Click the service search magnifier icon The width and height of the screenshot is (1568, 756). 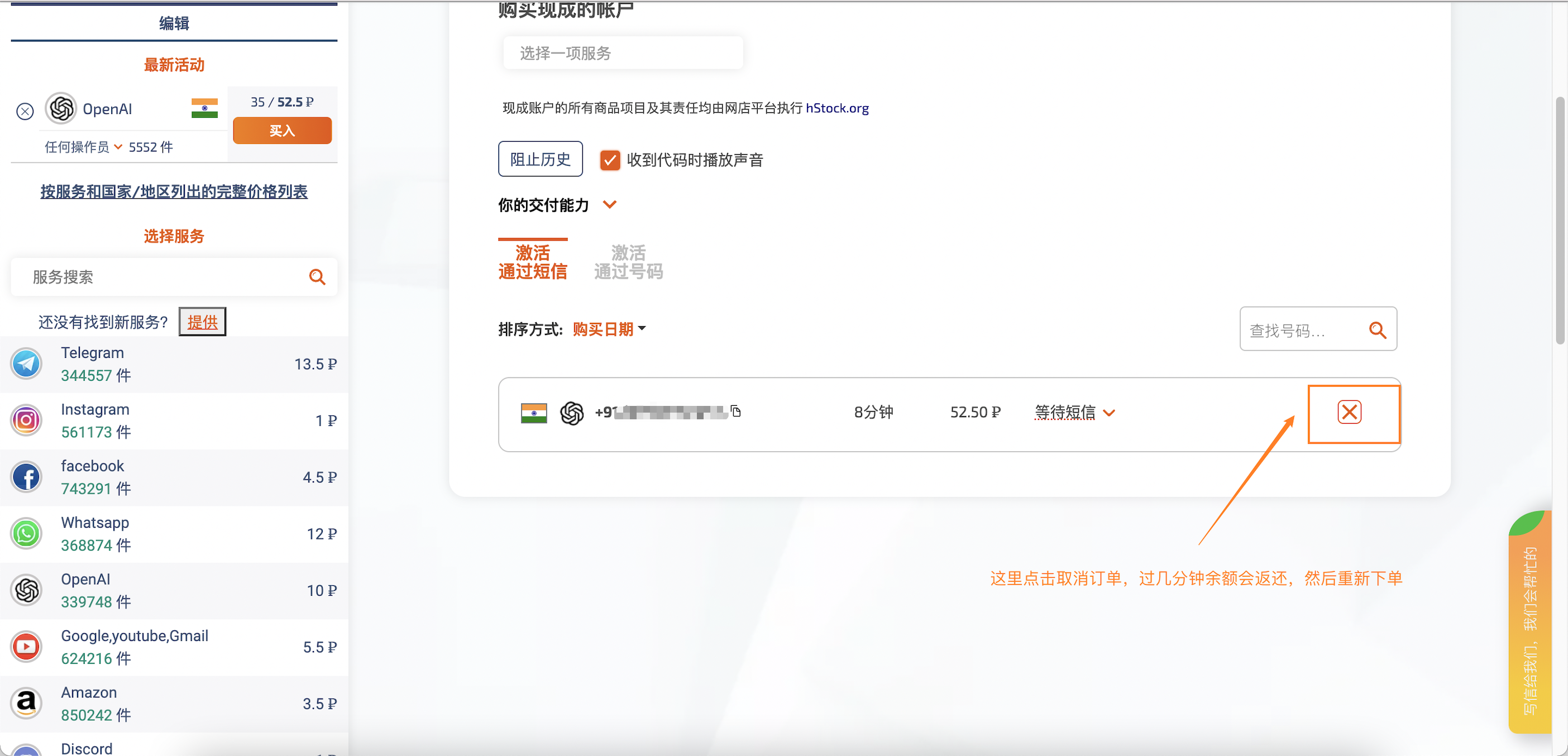coord(317,277)
